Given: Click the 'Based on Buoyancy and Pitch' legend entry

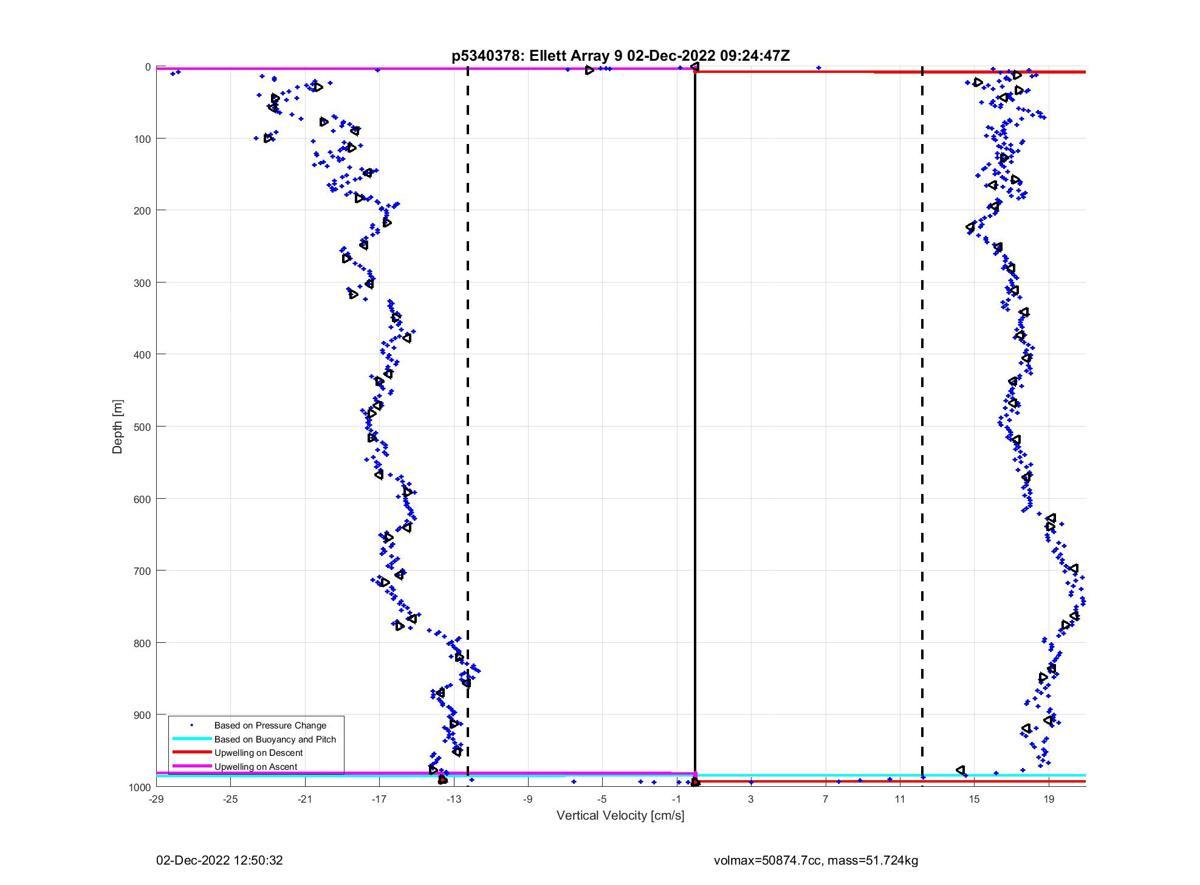Looking at the screenshot, I should (275, 739).
